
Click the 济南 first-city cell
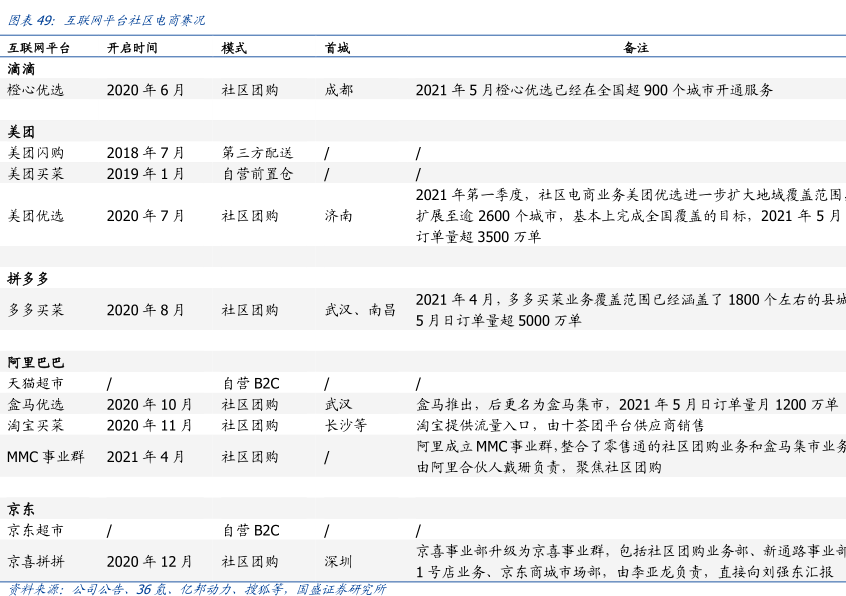pos(338,215)
